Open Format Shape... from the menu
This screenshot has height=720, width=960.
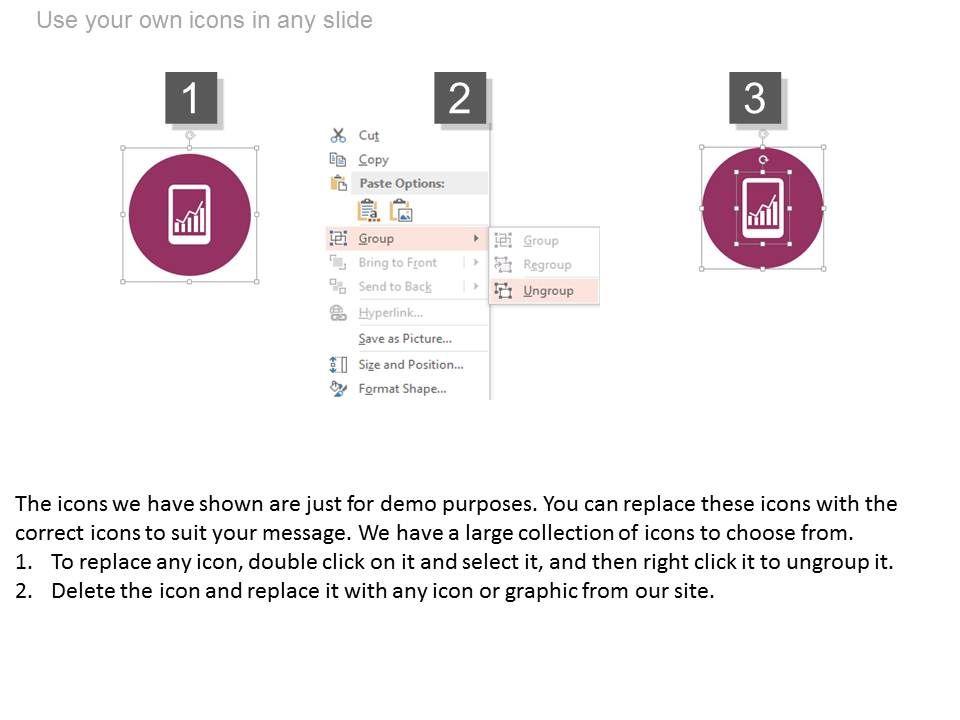click(x=409, y=388)
